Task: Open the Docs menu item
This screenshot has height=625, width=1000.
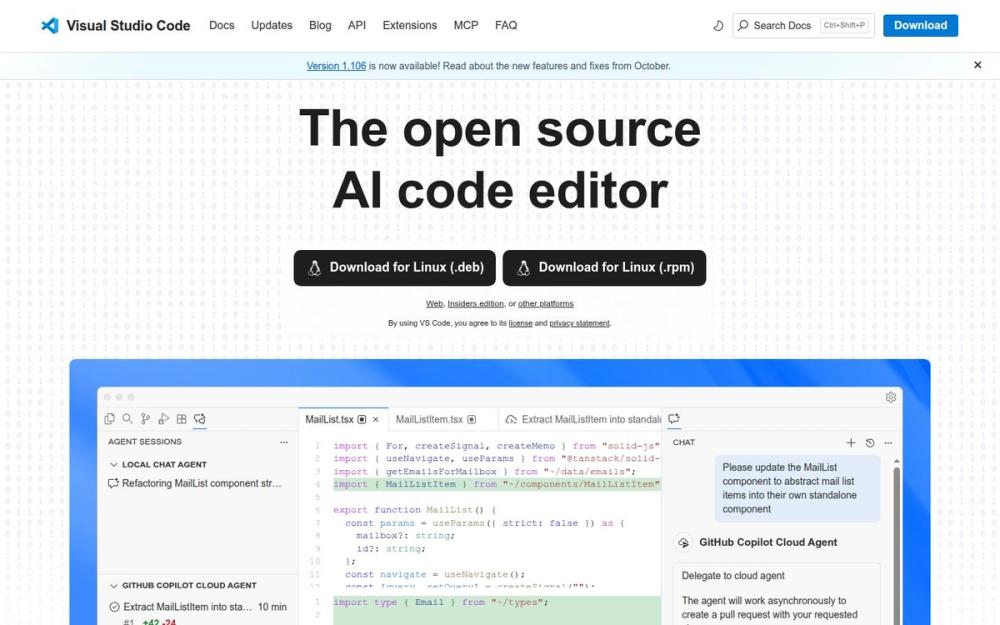Action: click(x=221, y=25)
